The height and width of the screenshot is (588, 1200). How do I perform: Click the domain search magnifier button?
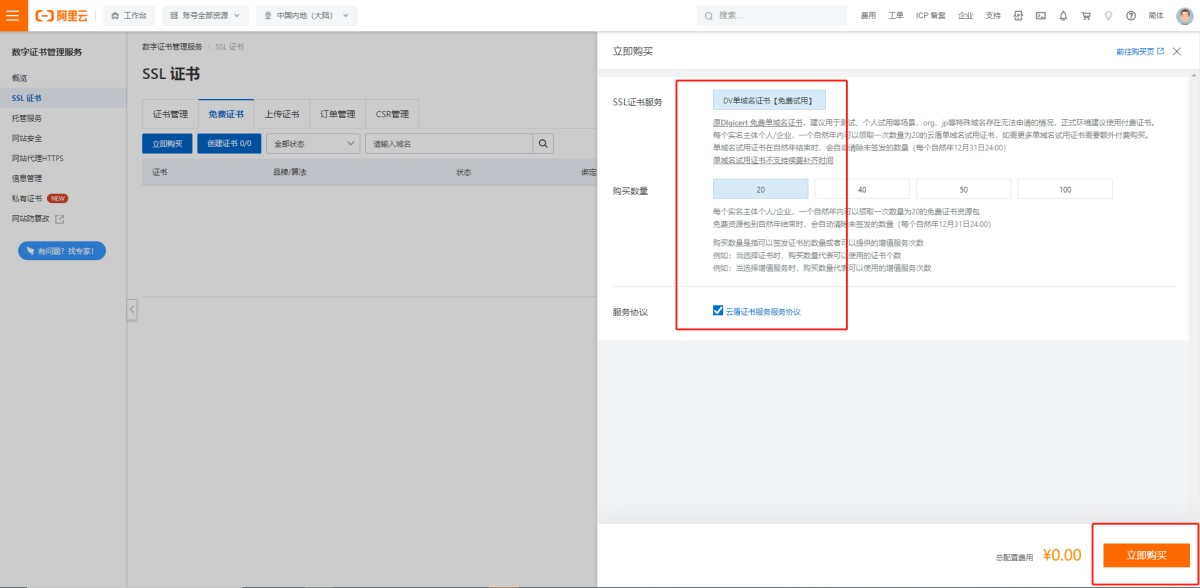pyautogui.click(x=543, y=144)
